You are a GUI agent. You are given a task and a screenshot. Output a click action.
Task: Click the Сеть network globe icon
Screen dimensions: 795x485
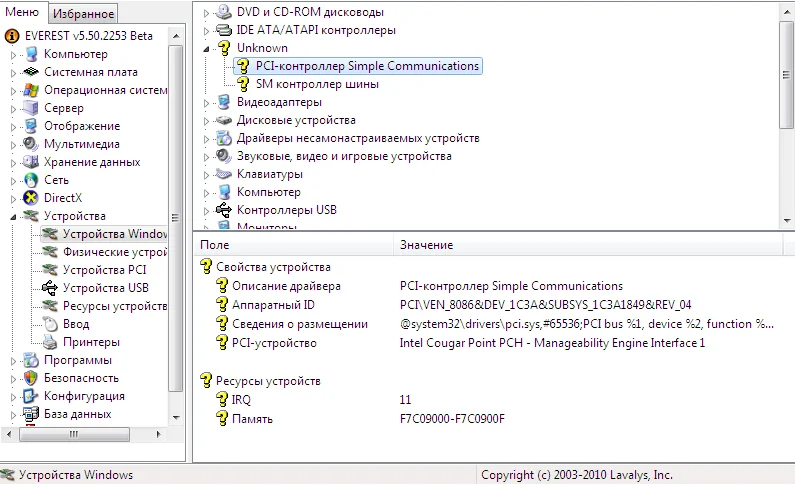31,180
